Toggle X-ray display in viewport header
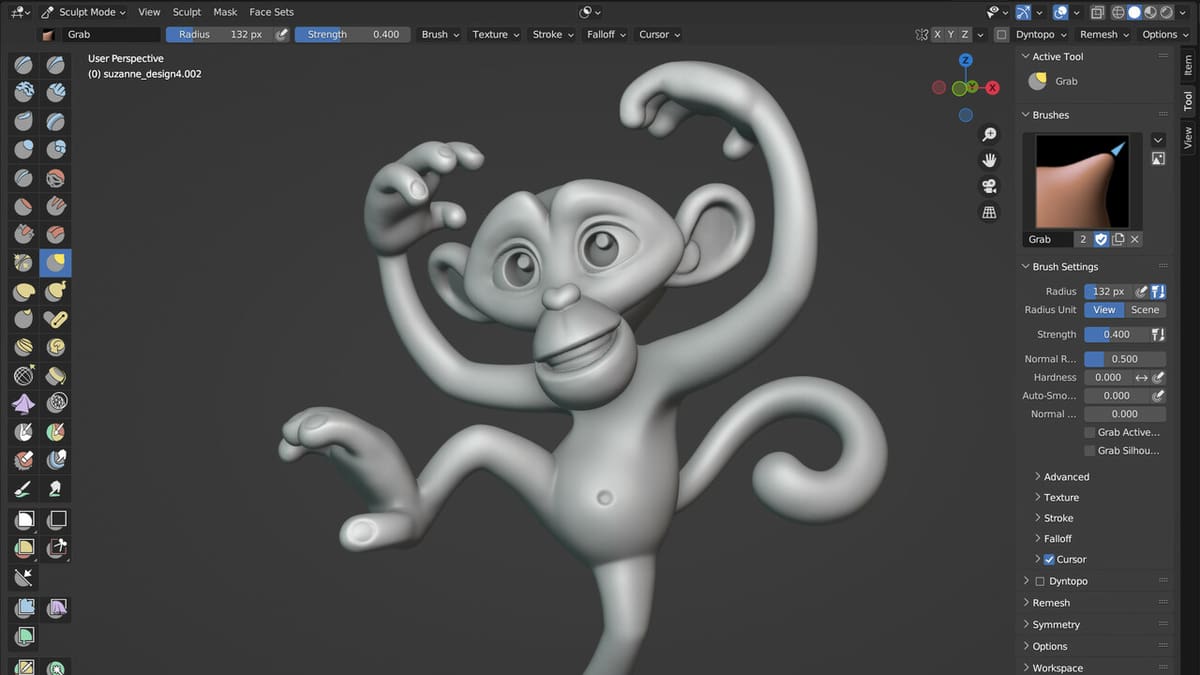The height and width of the screenshot is (675, 1200). [1097, 12]
